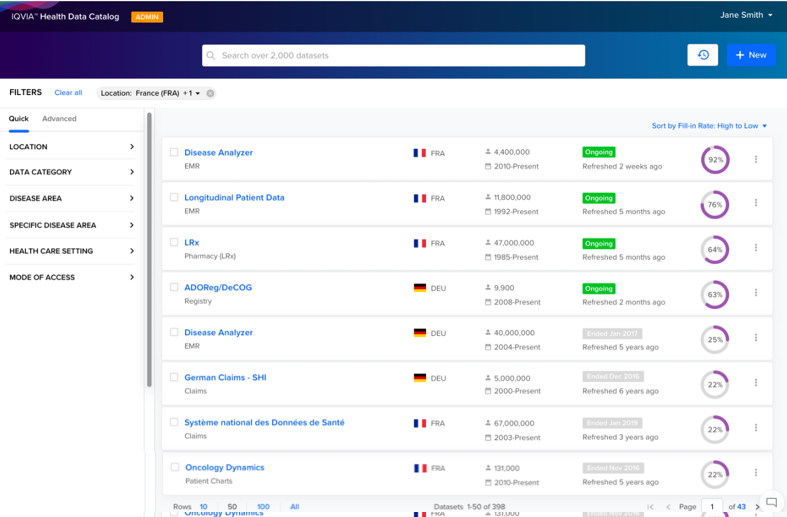Expand the DATA CATEGORY filter section
This screenshot has height=517, width=787.
pyautogui.click(x=72, y=172)
